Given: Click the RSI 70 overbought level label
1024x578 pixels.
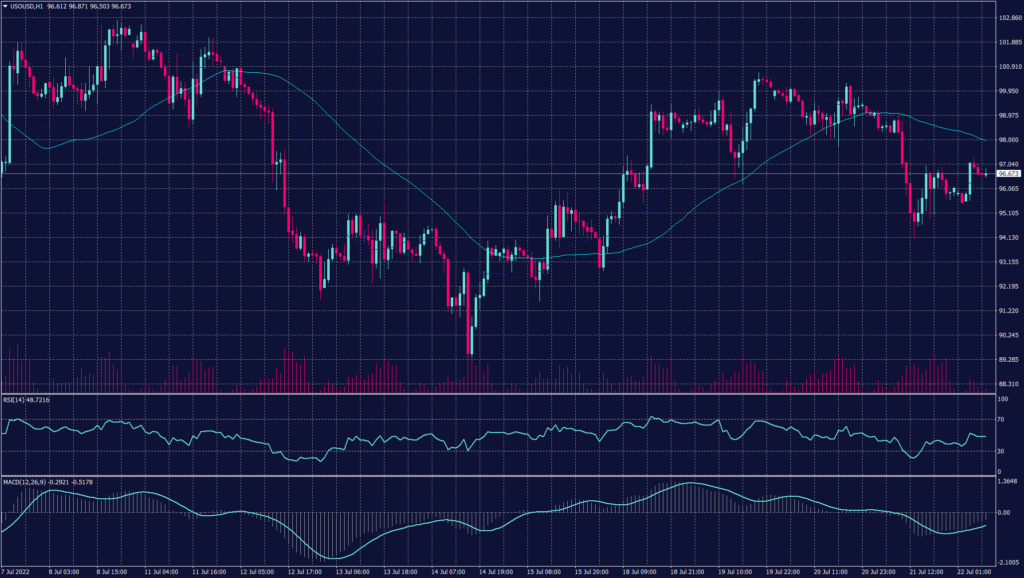Looking at the screenshot, I should [1002, 420].
